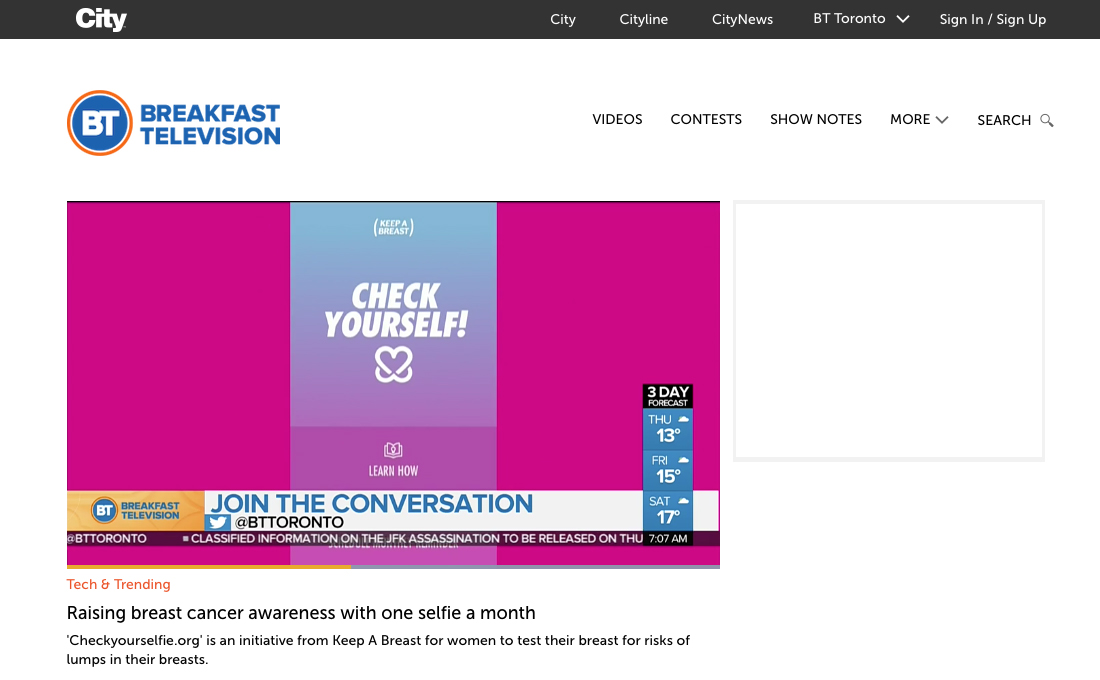Open the SHOW NOTES menu item

click(816, 119)
